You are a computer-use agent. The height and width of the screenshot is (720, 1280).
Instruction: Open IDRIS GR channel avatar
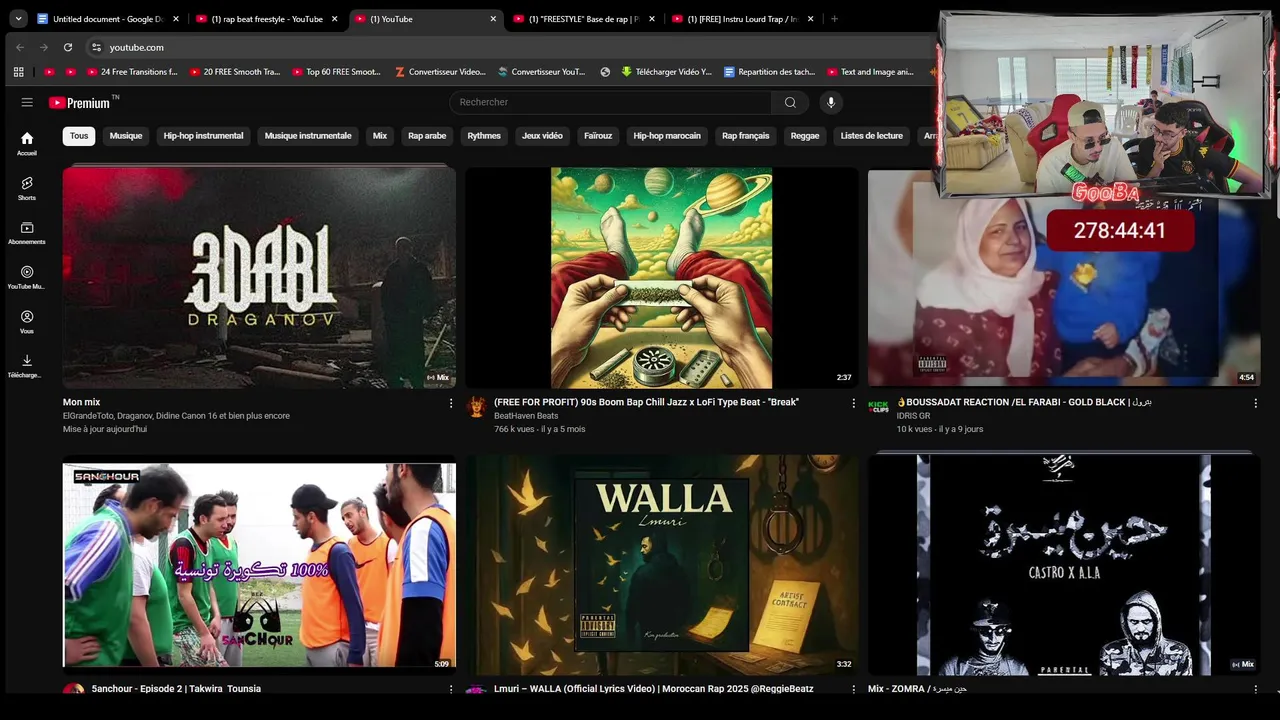click(x=878, y=407)
